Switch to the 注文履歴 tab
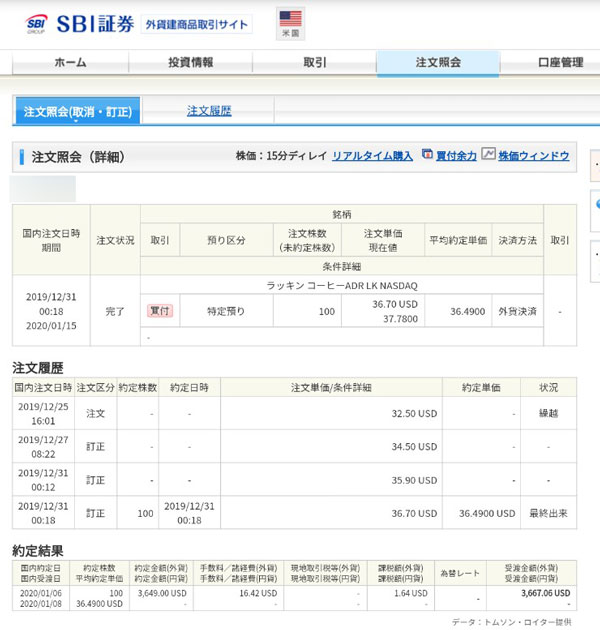The image size is (600, 630). point(209,111)
